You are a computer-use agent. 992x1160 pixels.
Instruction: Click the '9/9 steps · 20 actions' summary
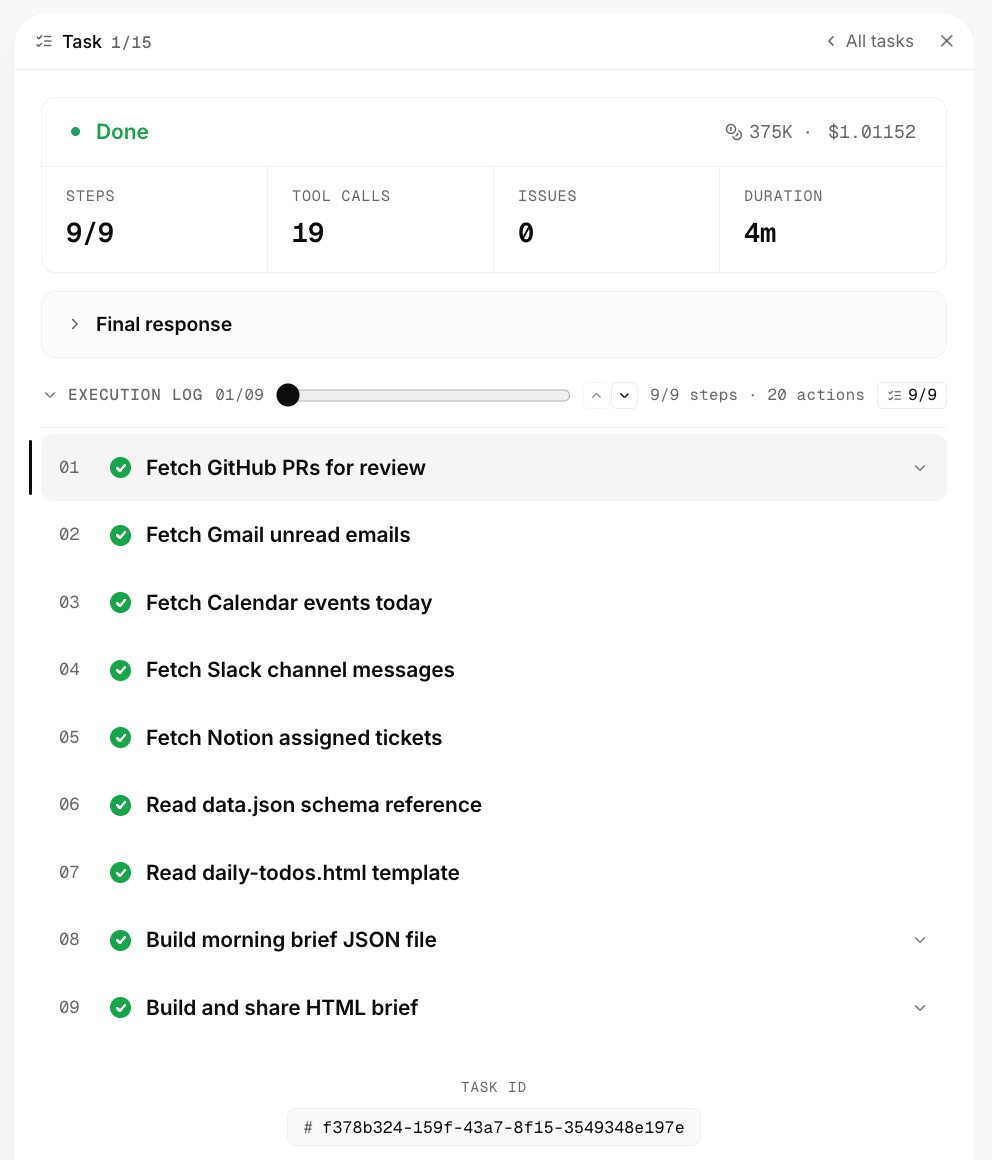pos(757,395)
